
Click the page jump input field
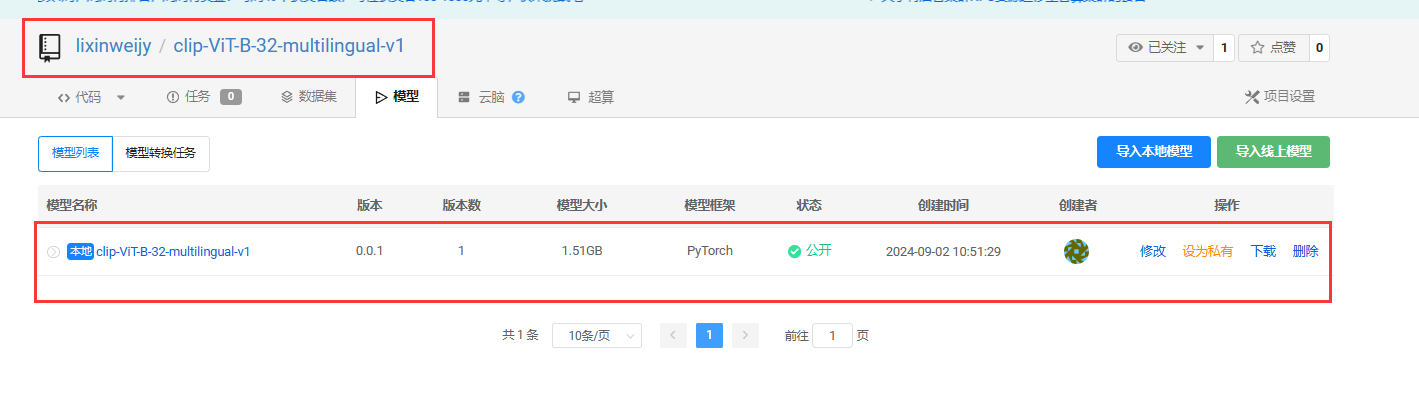pos(832,336)
